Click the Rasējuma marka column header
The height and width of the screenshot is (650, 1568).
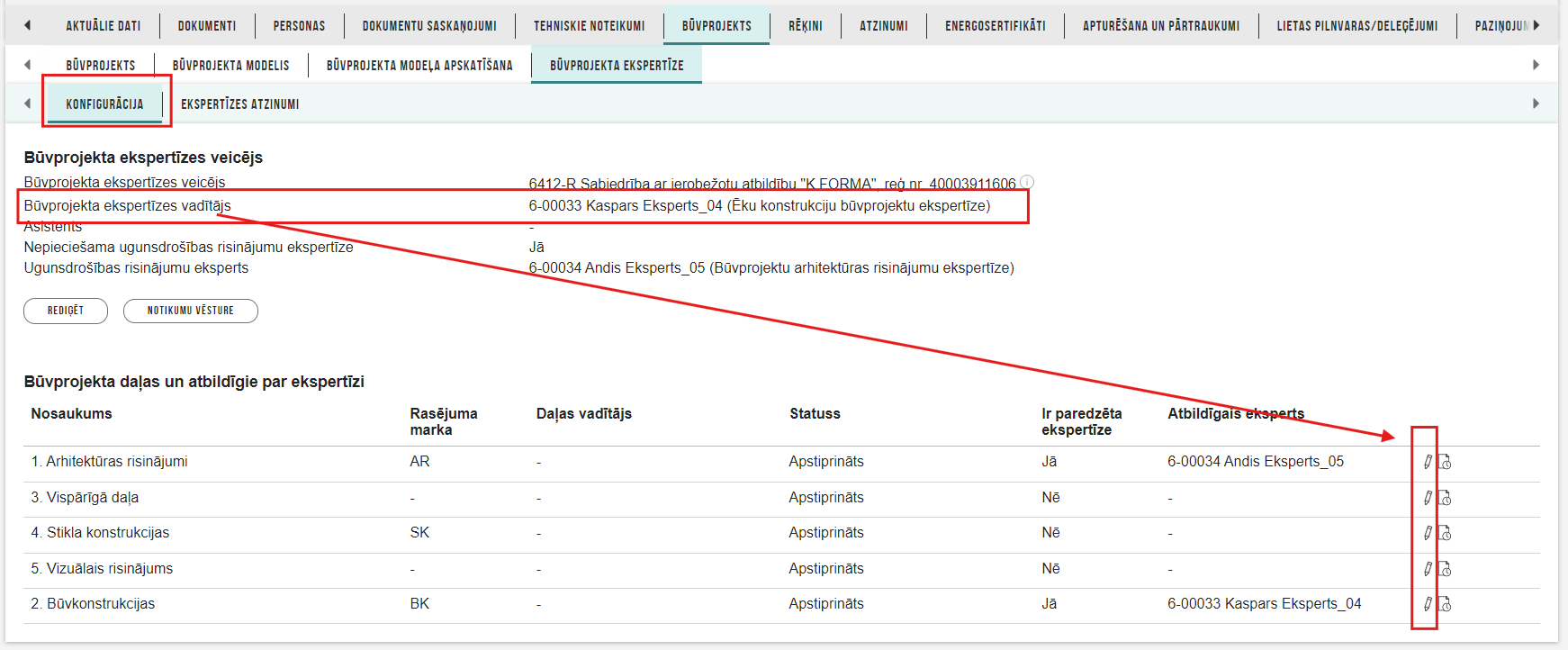(x=444, y=422)
